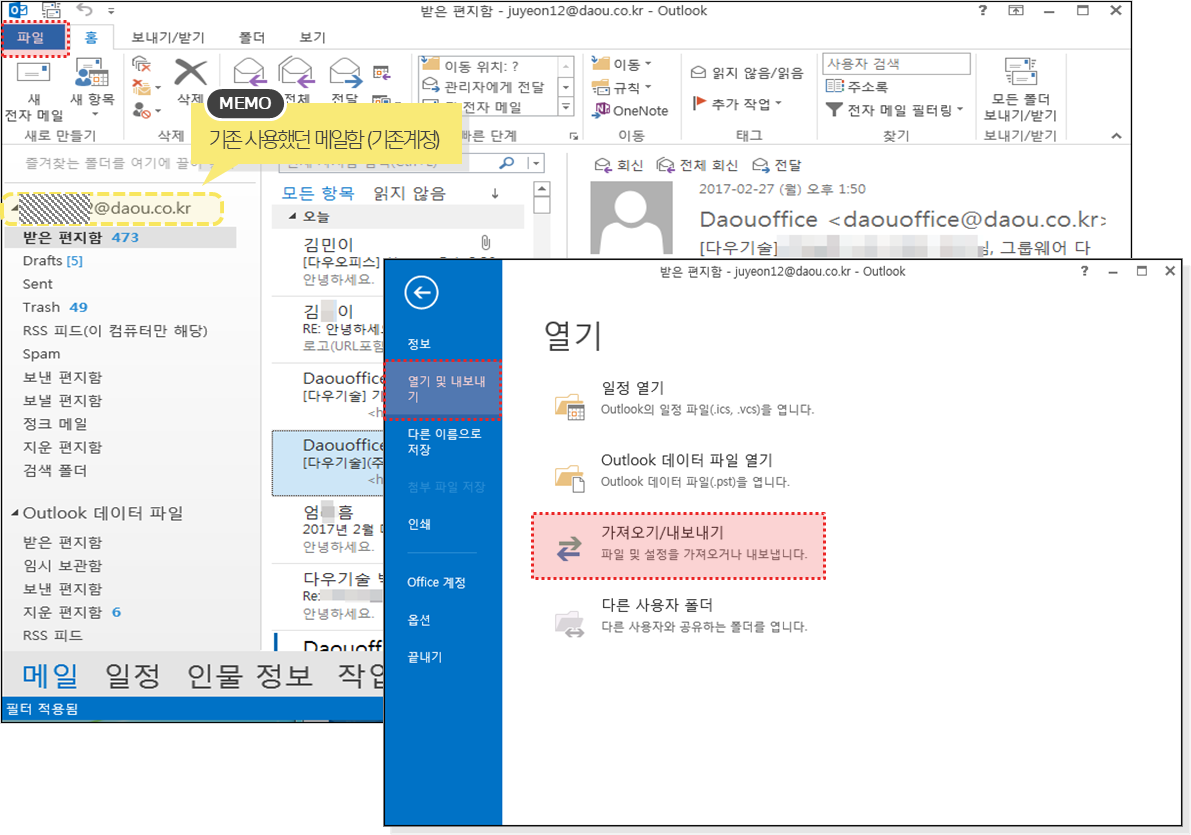Click the People Search (사용자 검색) field

point(895,64)
